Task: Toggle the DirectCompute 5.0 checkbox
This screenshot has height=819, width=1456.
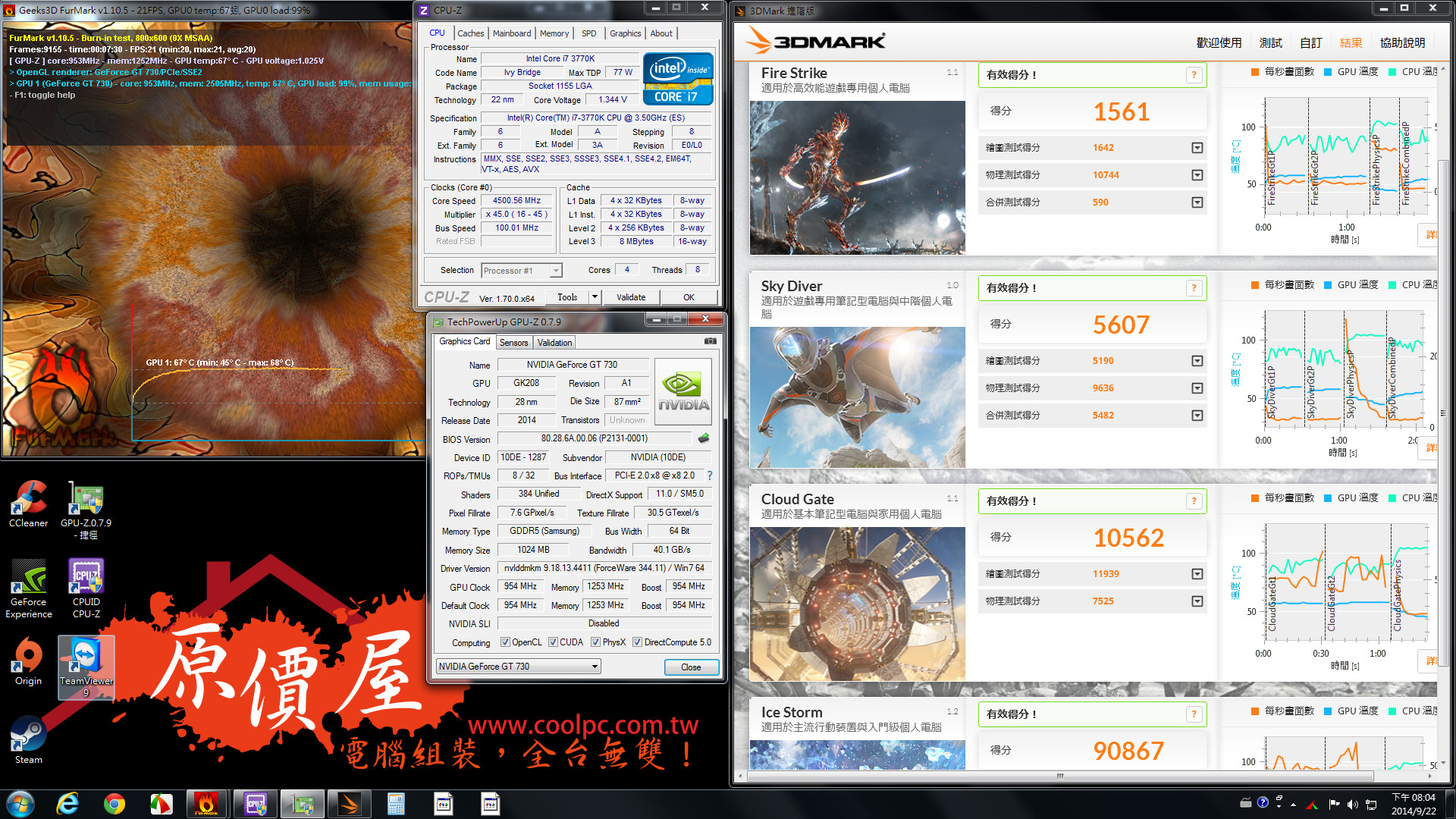Action: [637, 642]
